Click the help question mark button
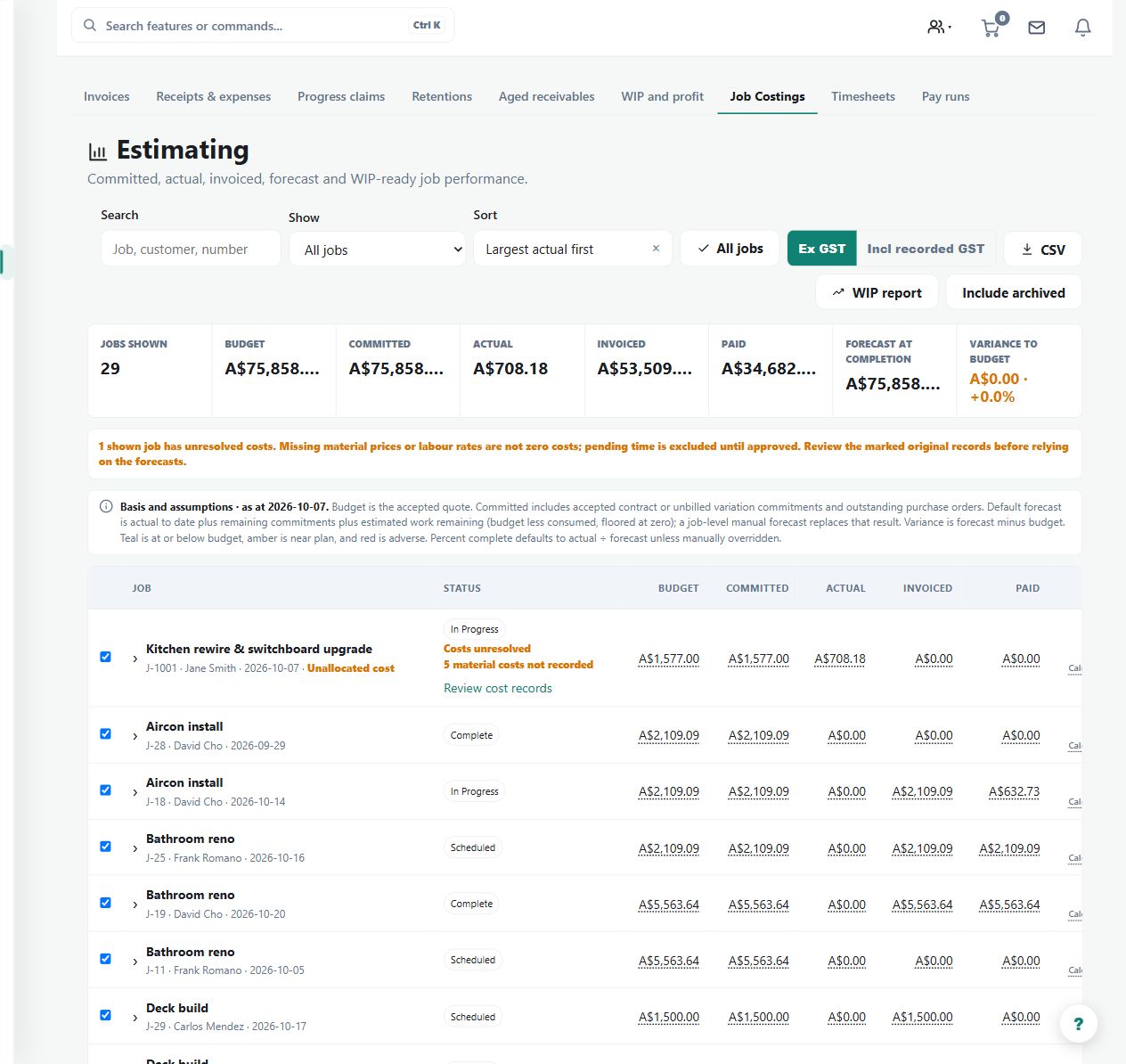Screen dimensions: 1126x1064 (1078, 1024)
